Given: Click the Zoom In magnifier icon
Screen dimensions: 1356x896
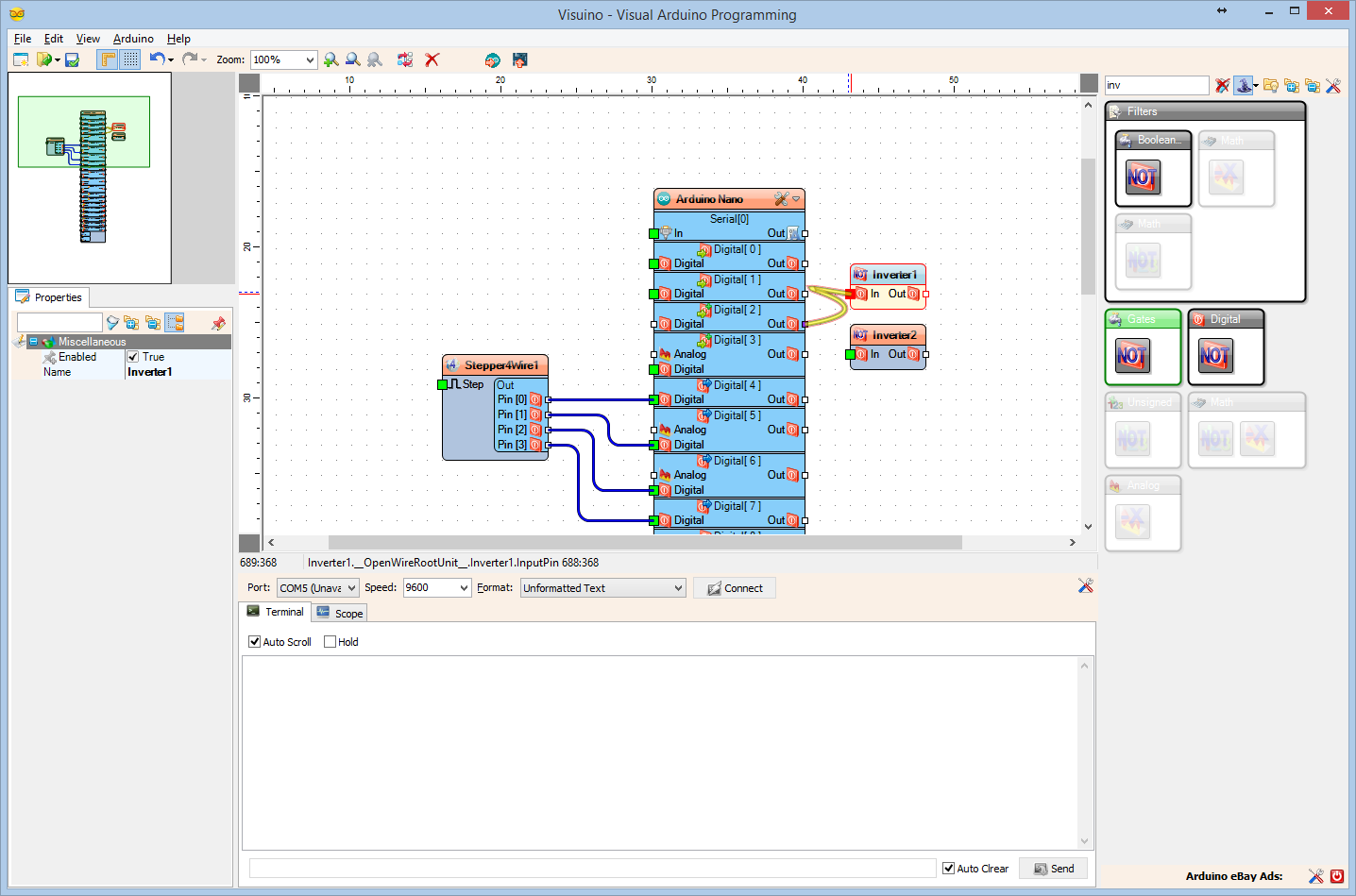Looking at the screenshot, I should pos(331,59).
